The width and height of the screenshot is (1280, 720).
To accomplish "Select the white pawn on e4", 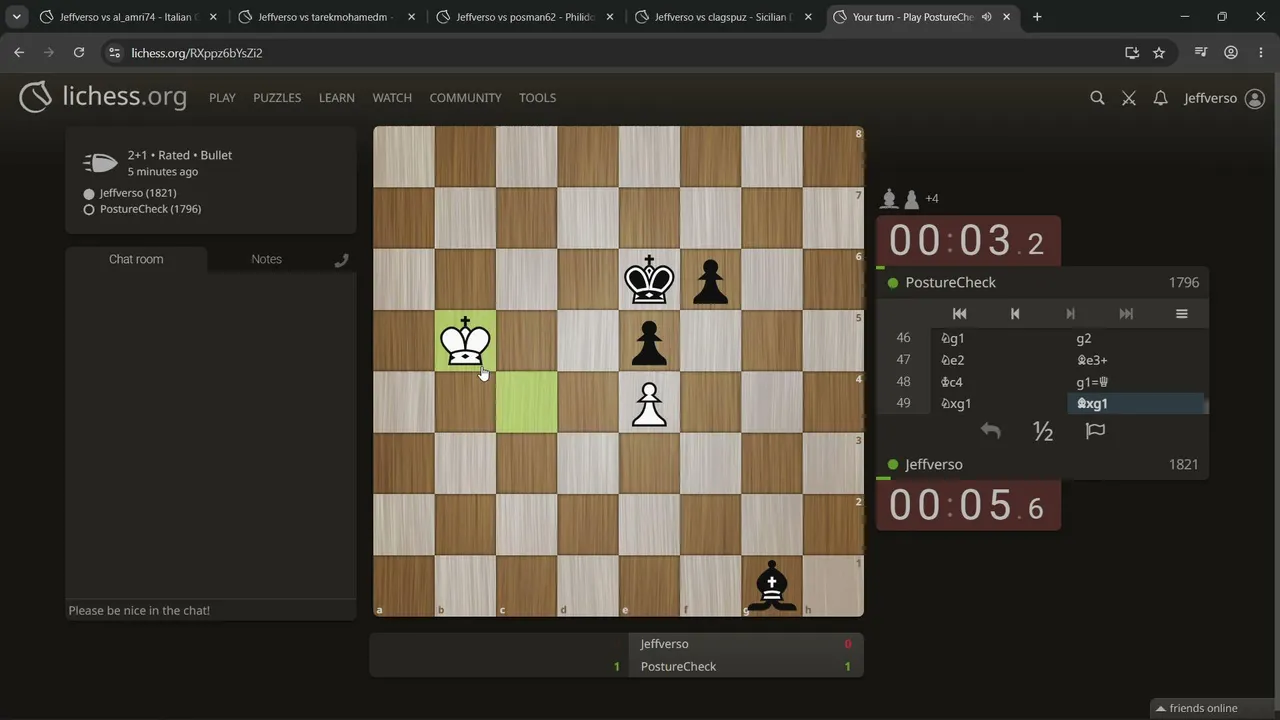I will coord(649,402).
